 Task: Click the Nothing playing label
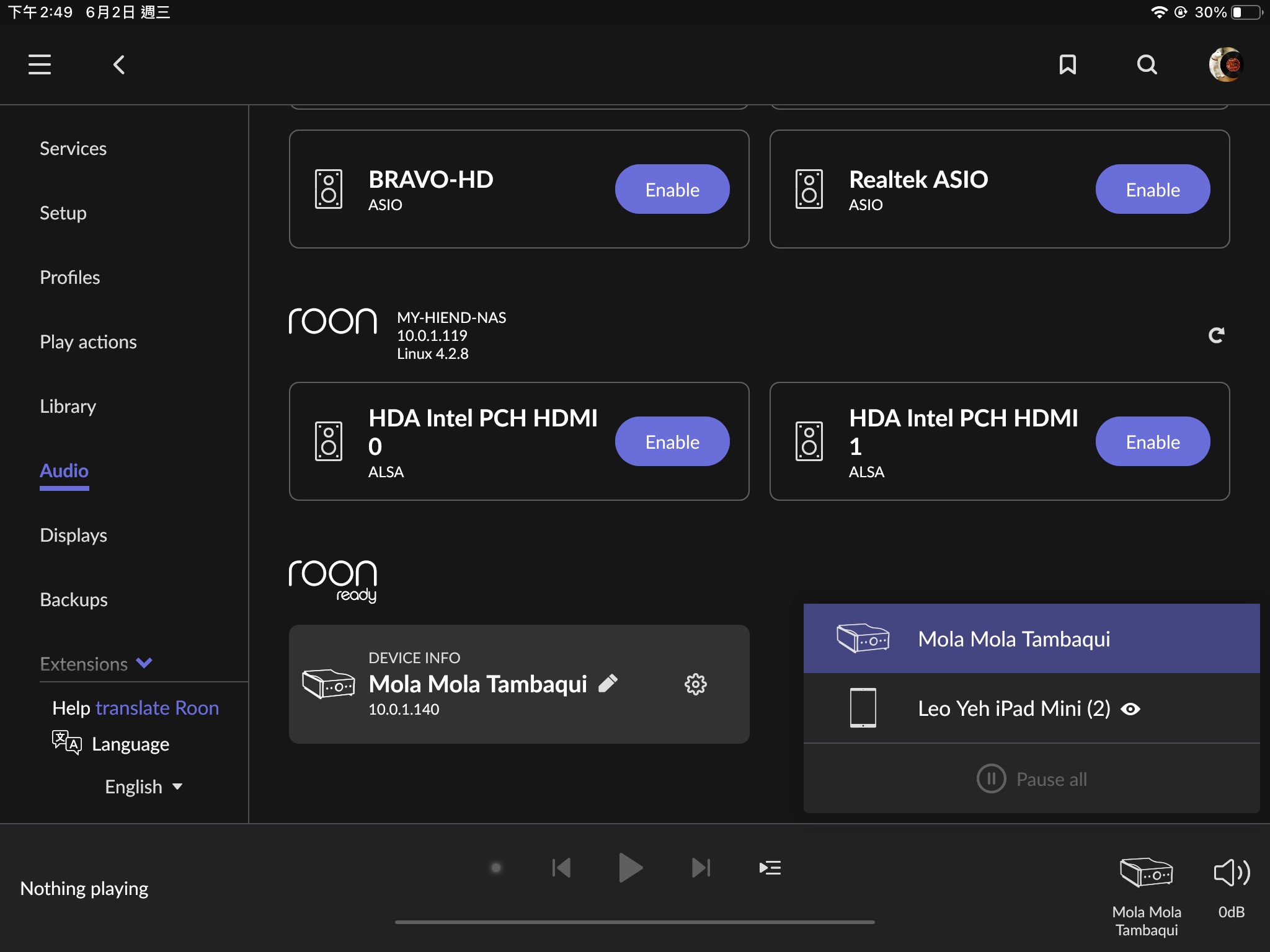coord(84,889)
